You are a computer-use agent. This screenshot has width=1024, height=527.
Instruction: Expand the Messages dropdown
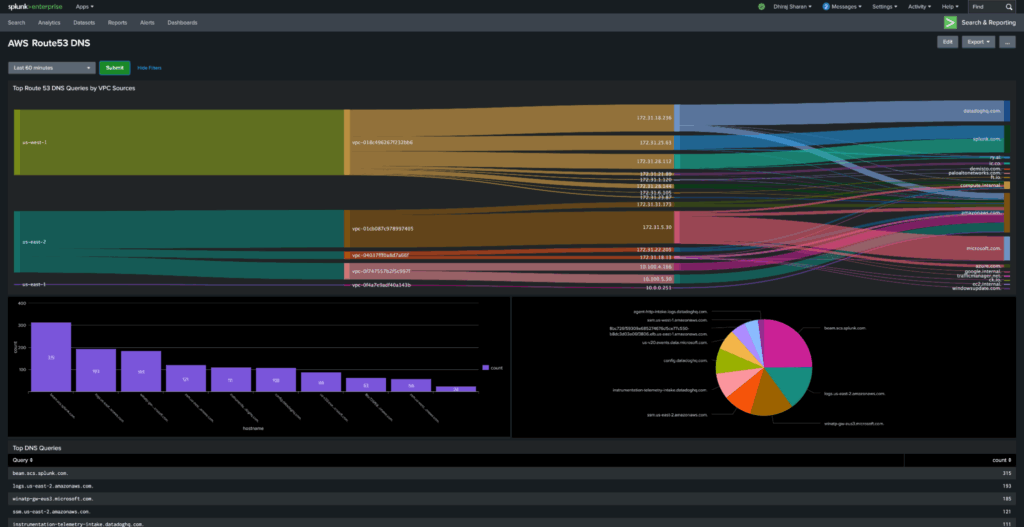pyautogui.click(x=846, y=7)
